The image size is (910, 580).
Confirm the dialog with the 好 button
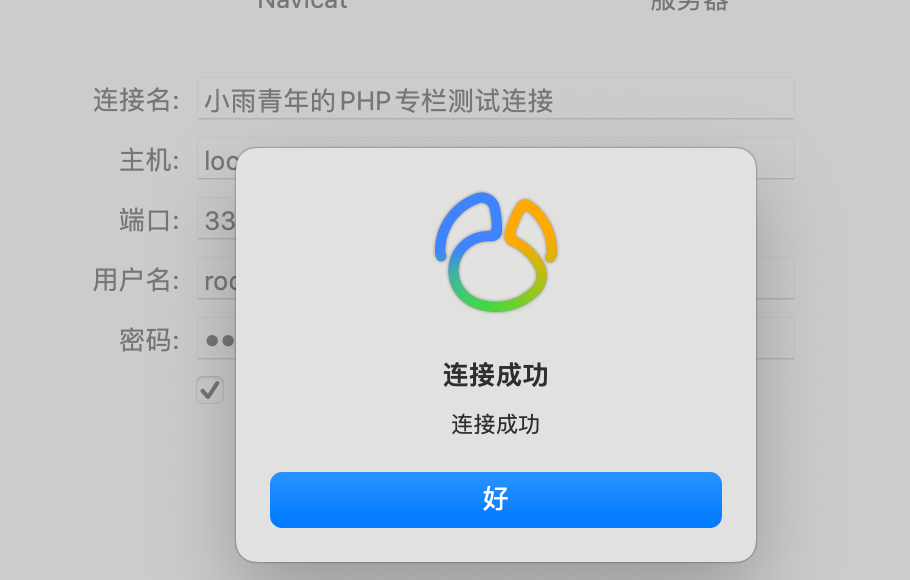point(496,499)
